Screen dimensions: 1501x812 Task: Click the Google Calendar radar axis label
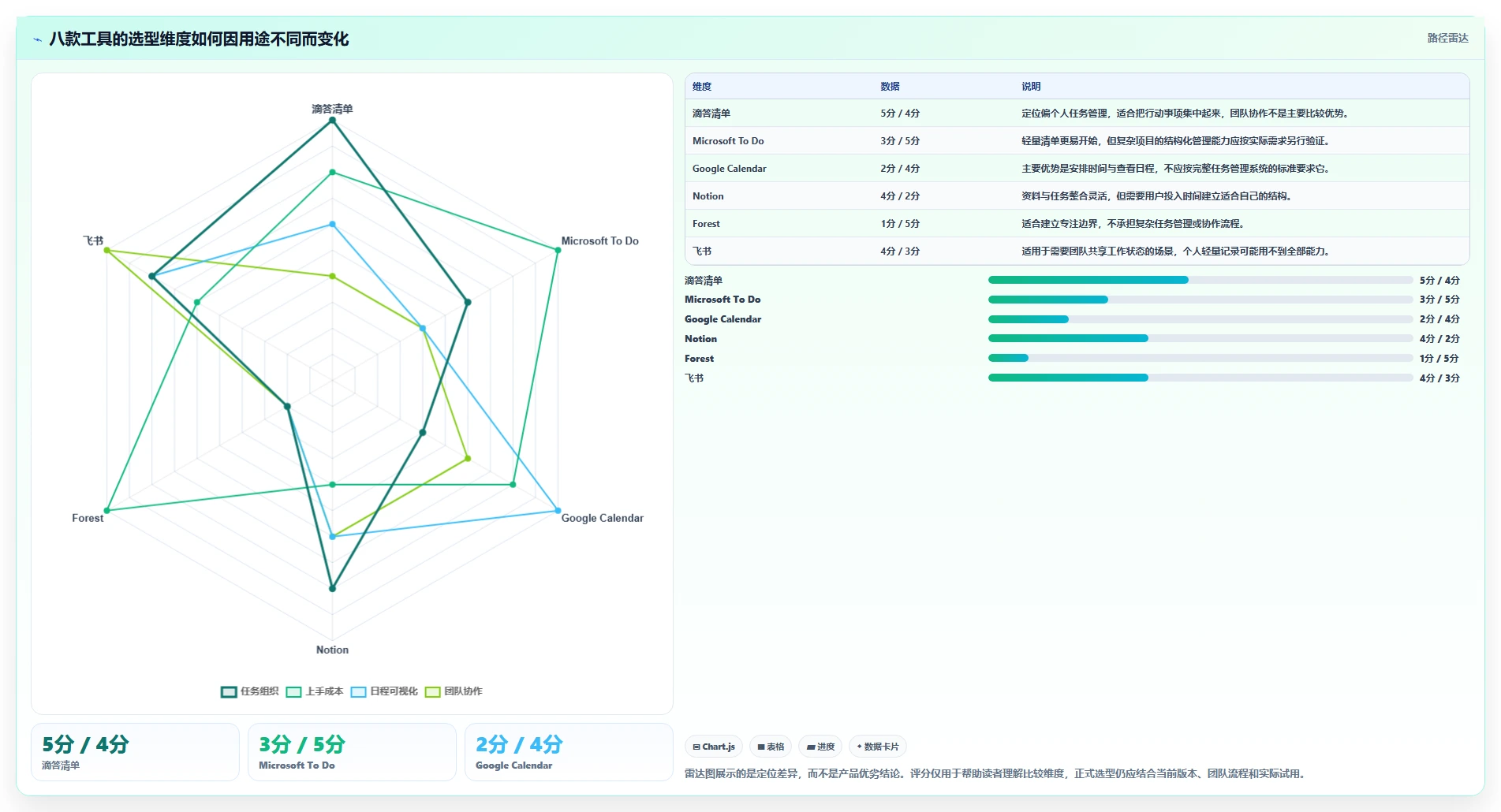603,518
